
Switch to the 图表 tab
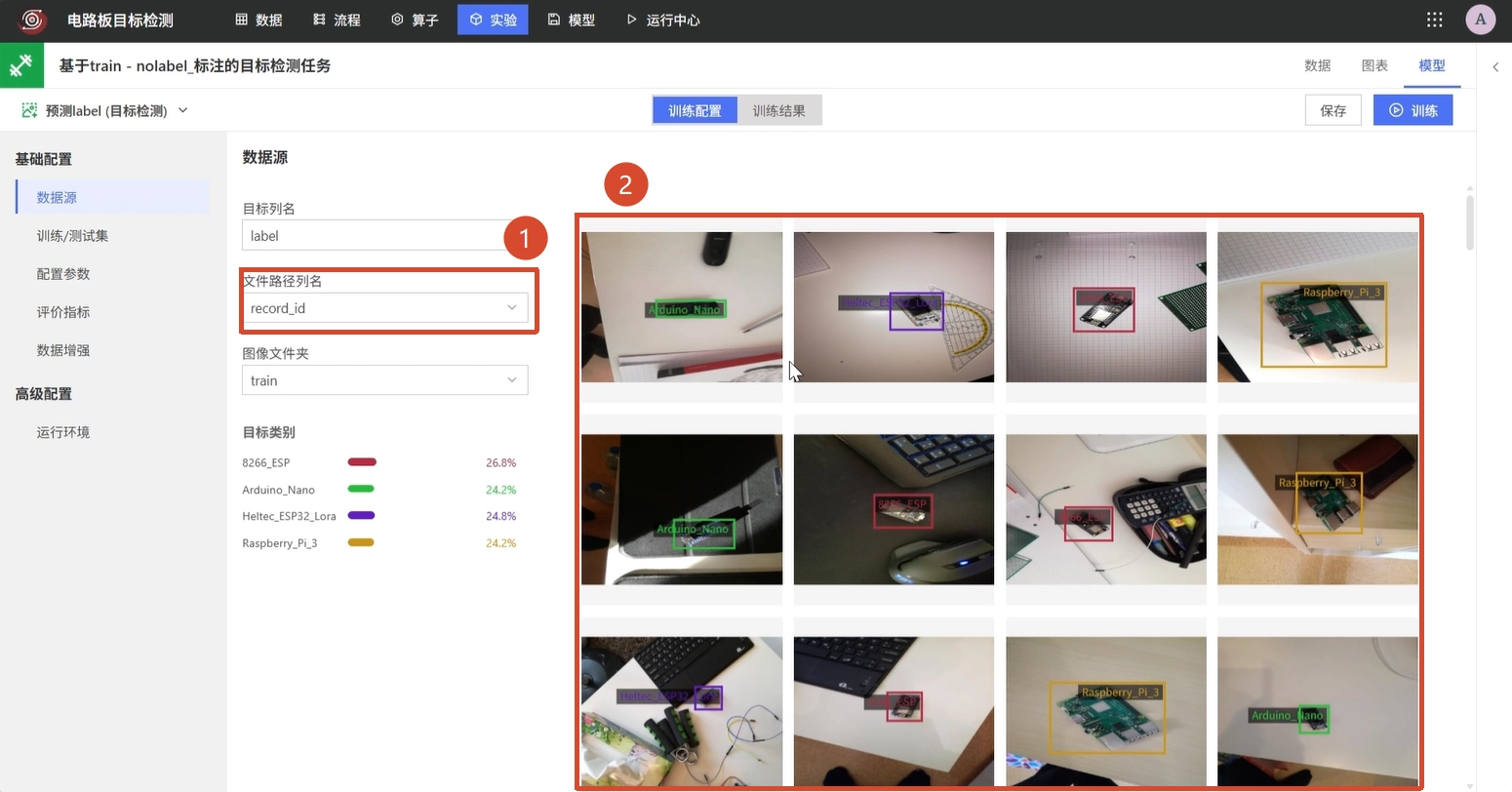(1374, 65)
